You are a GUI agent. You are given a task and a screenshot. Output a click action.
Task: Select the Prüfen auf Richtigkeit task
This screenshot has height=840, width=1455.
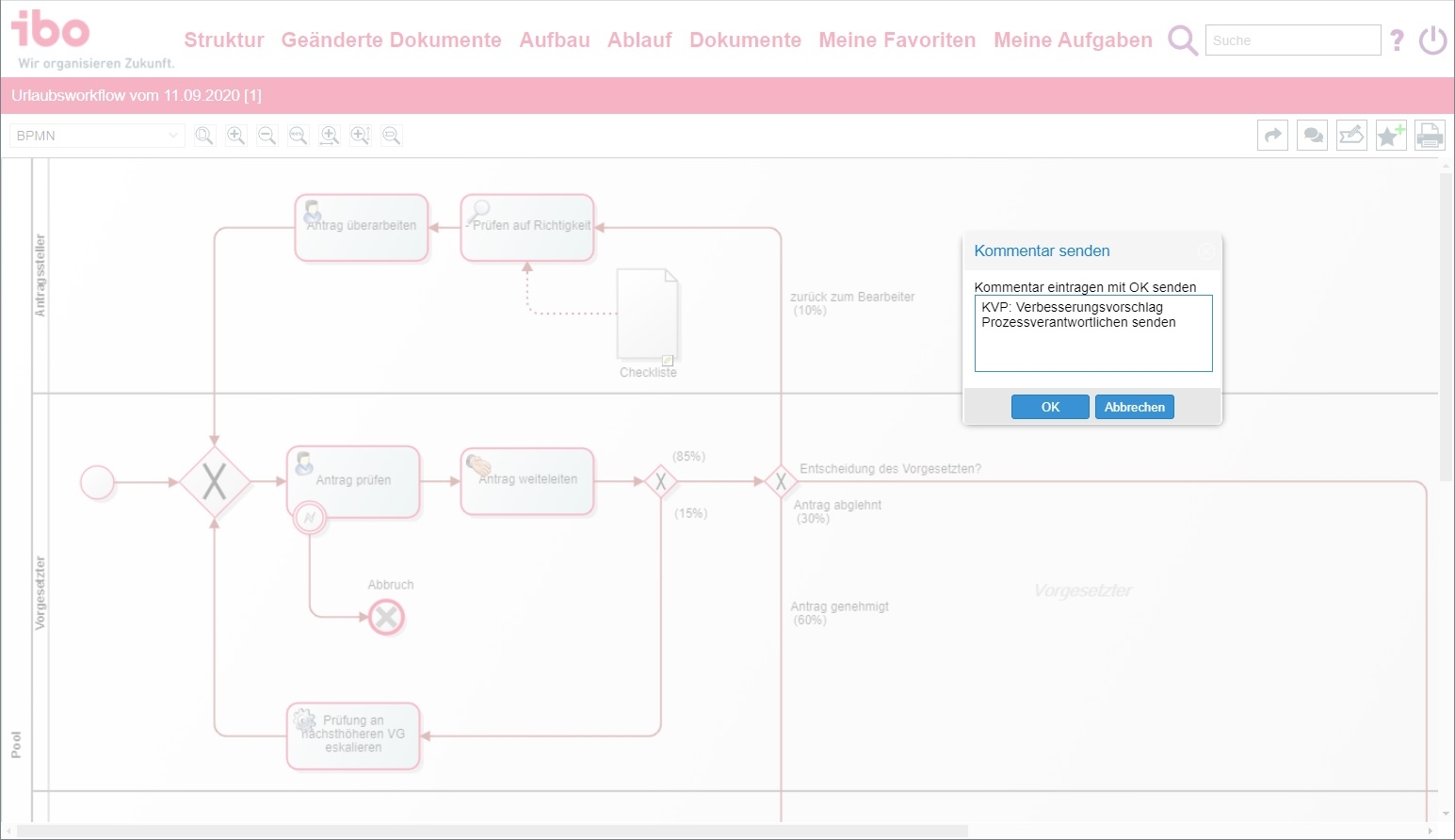click(527, 228)
